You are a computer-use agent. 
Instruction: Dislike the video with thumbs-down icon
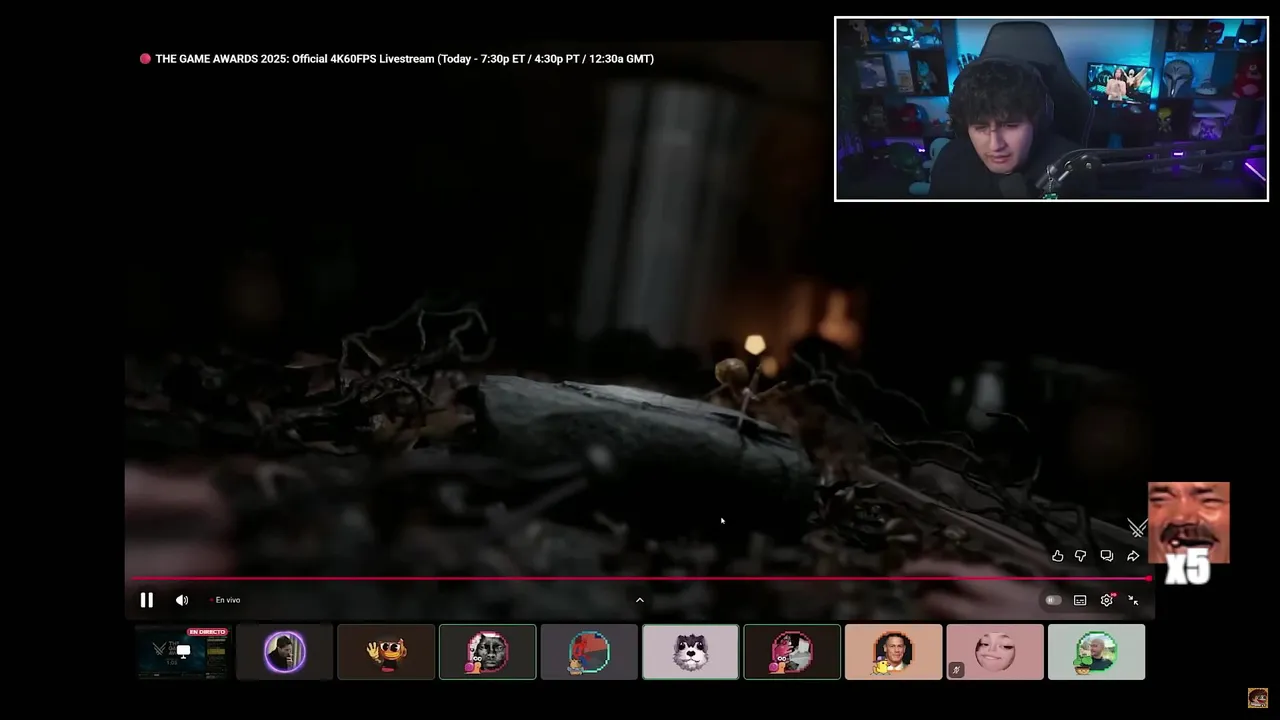(1081, 556)
